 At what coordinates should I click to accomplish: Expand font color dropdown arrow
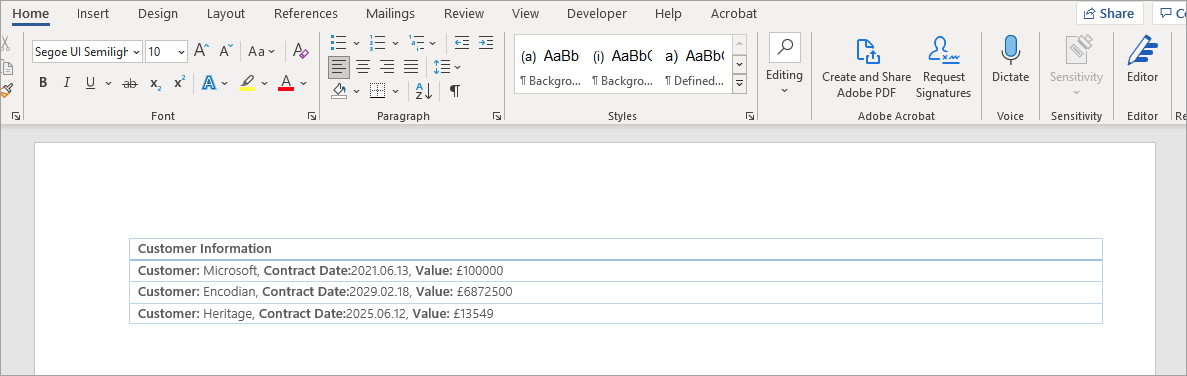304,83
